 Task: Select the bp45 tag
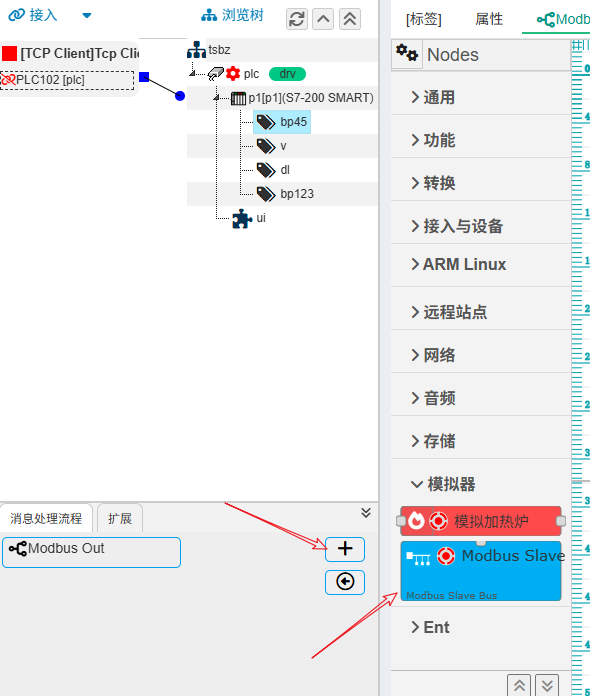(282, 122)
